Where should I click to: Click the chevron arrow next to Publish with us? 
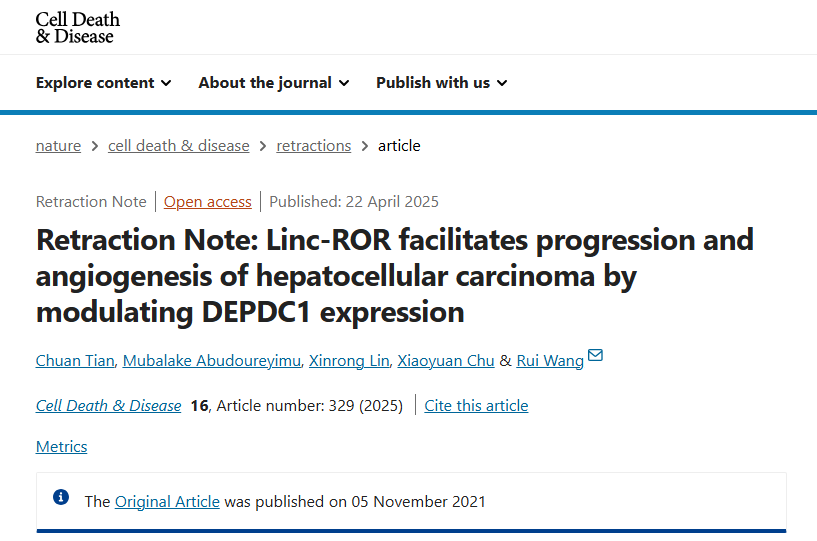pyautogui.click(x=502, y=83)
